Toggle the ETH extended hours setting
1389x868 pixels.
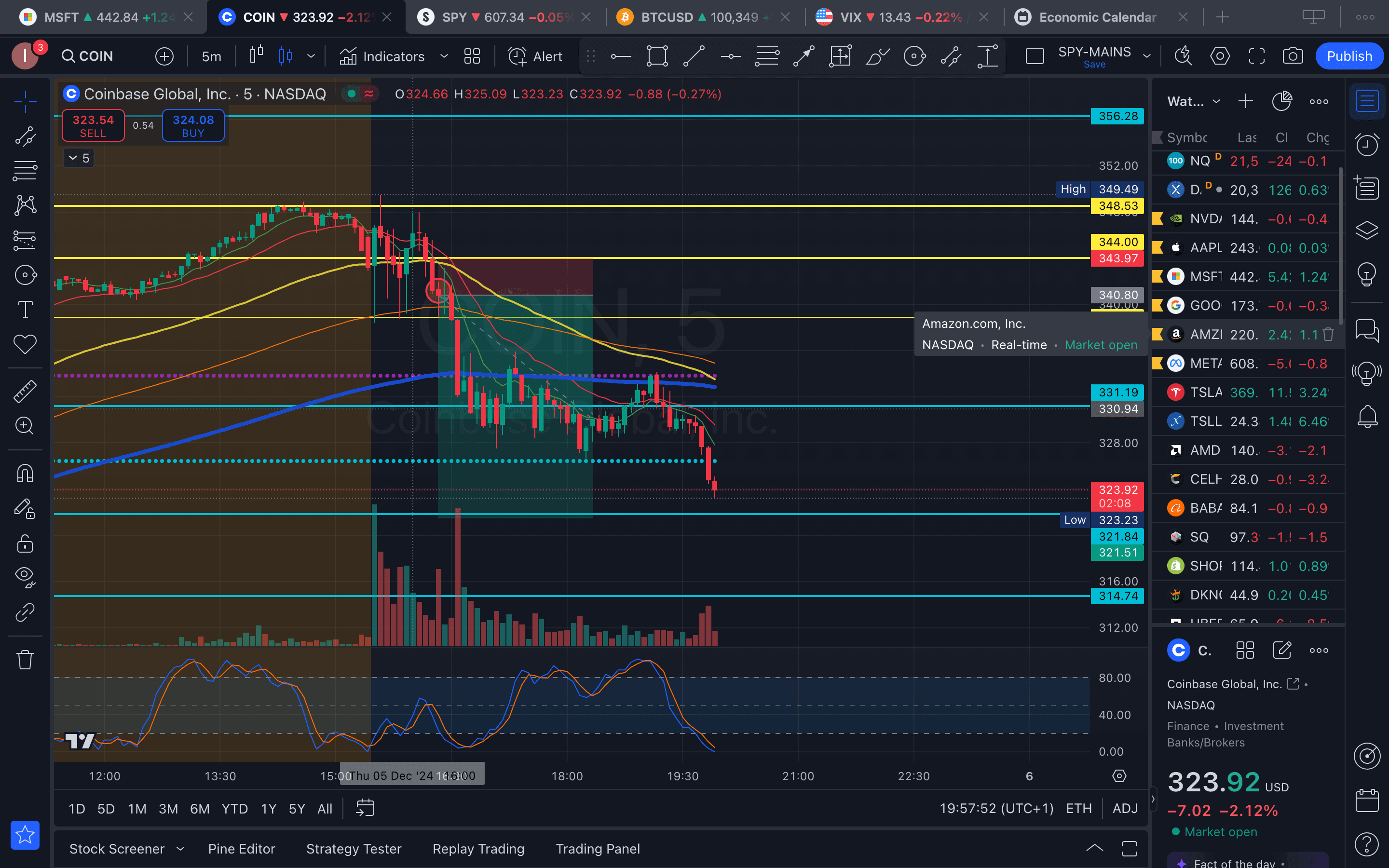1078,808
